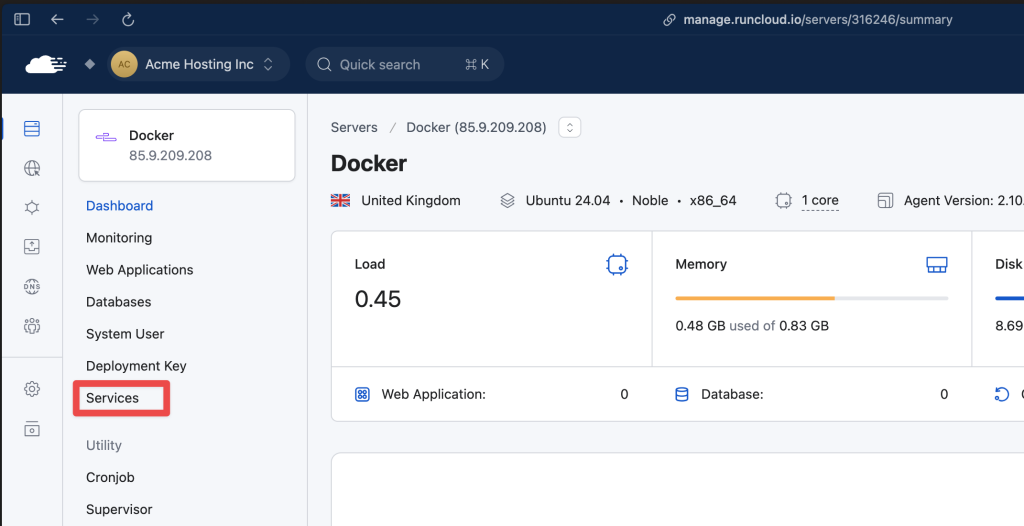Screen dimensions: 1024x526
Task: Open the Services menu item
Action: pos(112,398)
